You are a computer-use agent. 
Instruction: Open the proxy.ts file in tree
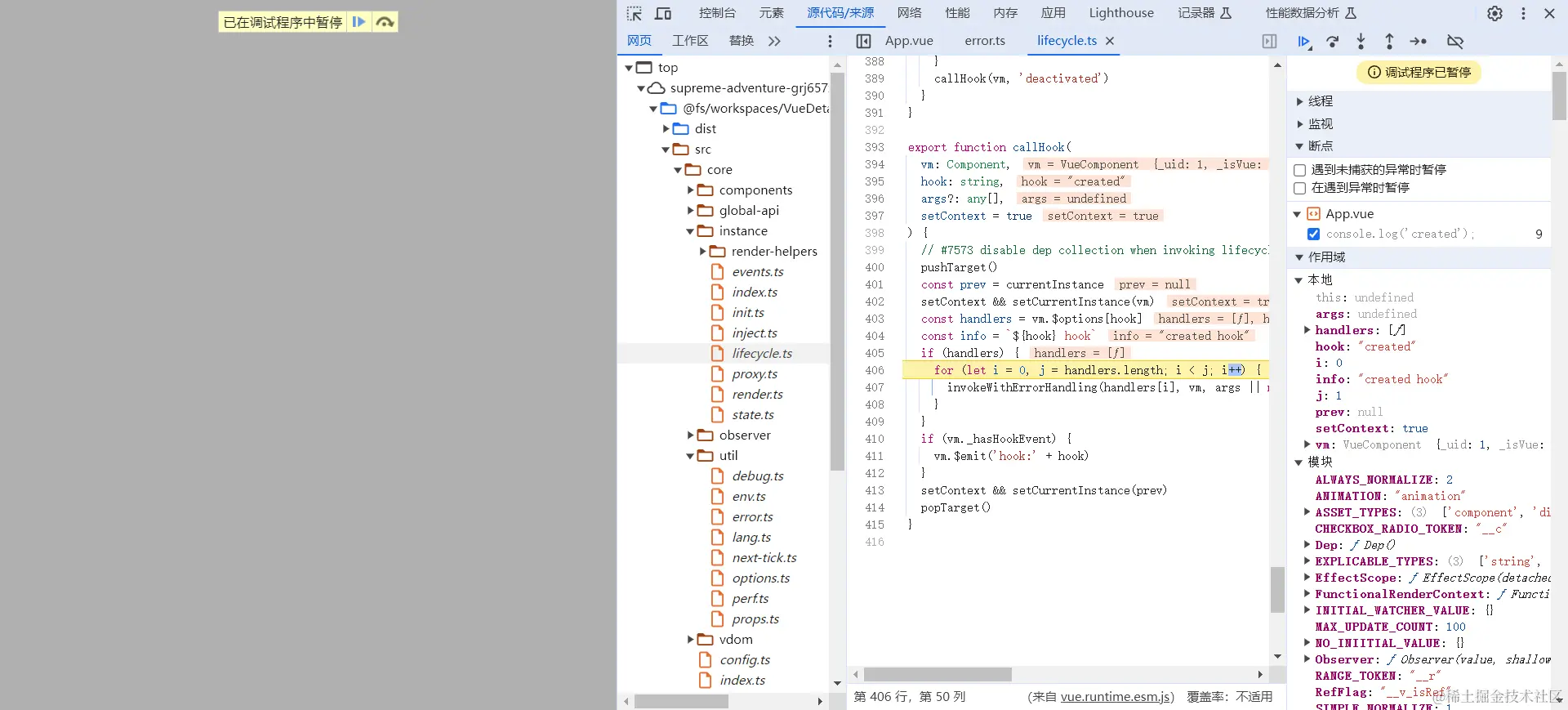point(754,374)
